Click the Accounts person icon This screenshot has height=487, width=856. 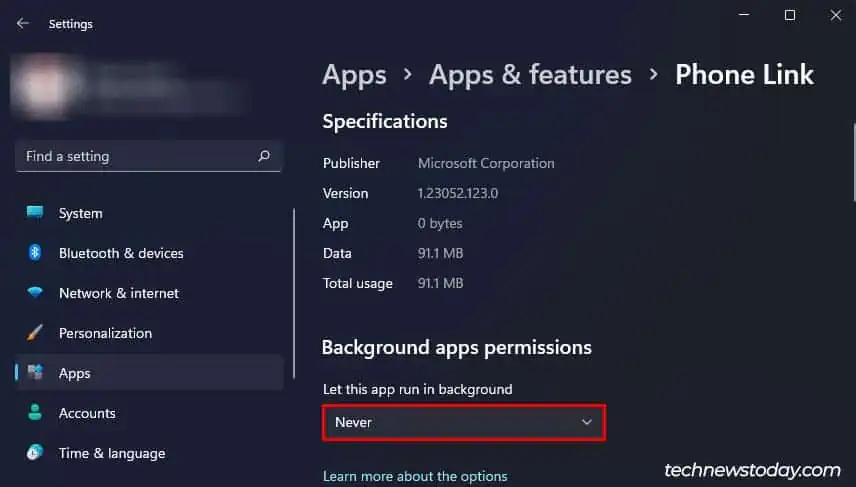coord(35,412)
